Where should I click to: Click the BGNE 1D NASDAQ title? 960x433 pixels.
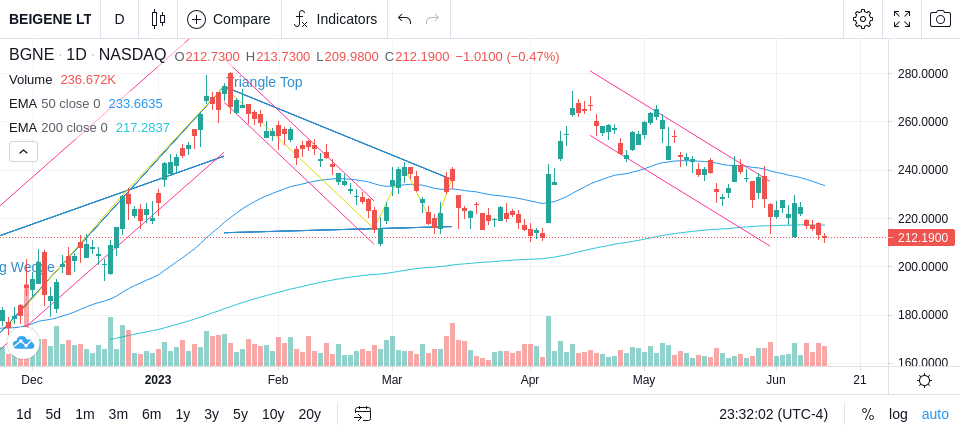87,55
